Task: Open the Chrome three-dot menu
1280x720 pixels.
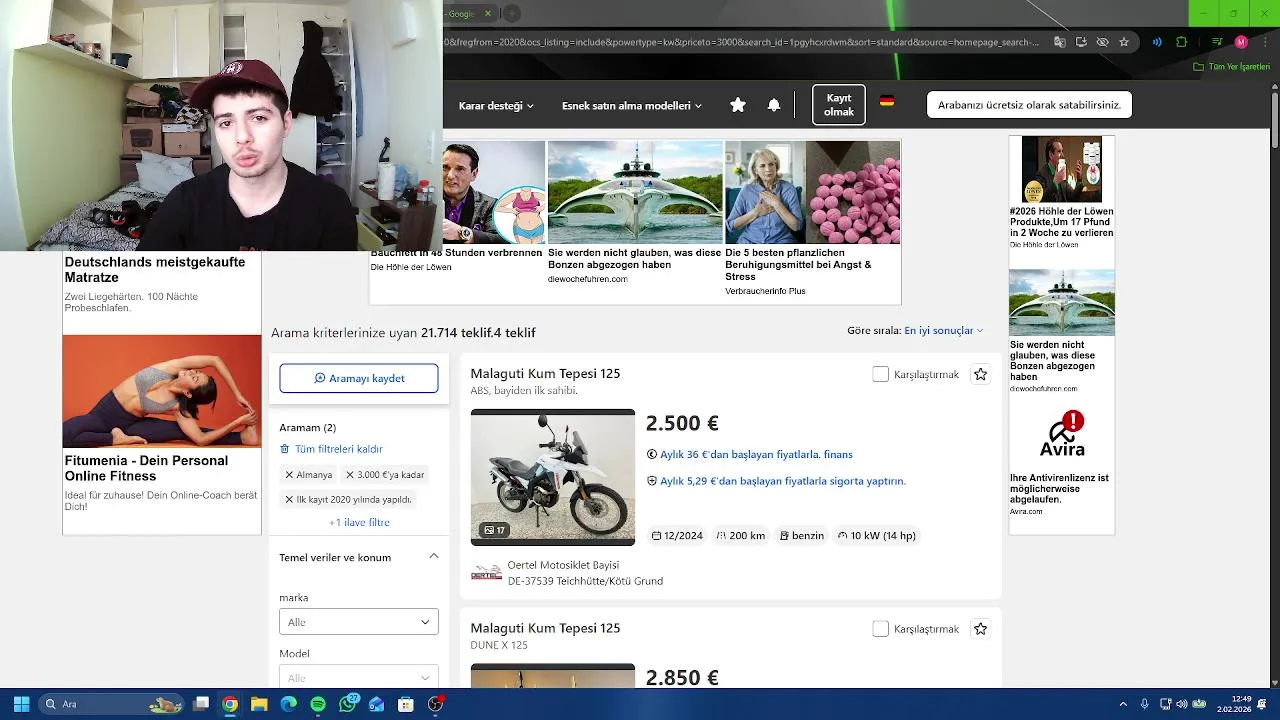Action: point(1263,42)
